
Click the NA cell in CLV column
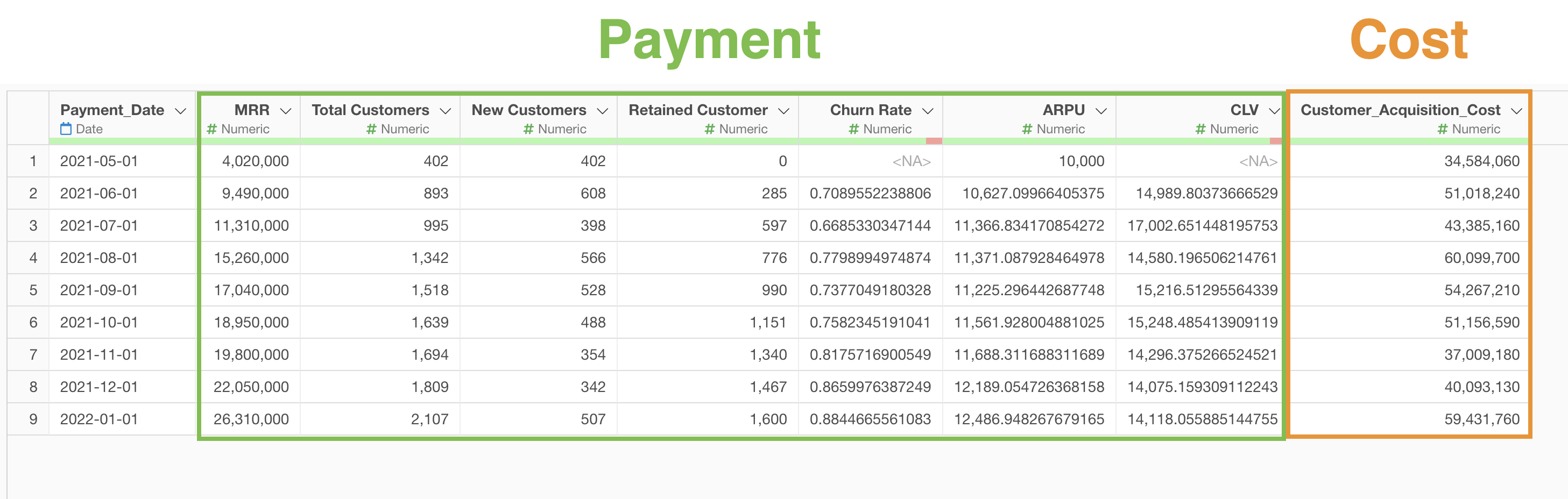tap(1258, 161)
